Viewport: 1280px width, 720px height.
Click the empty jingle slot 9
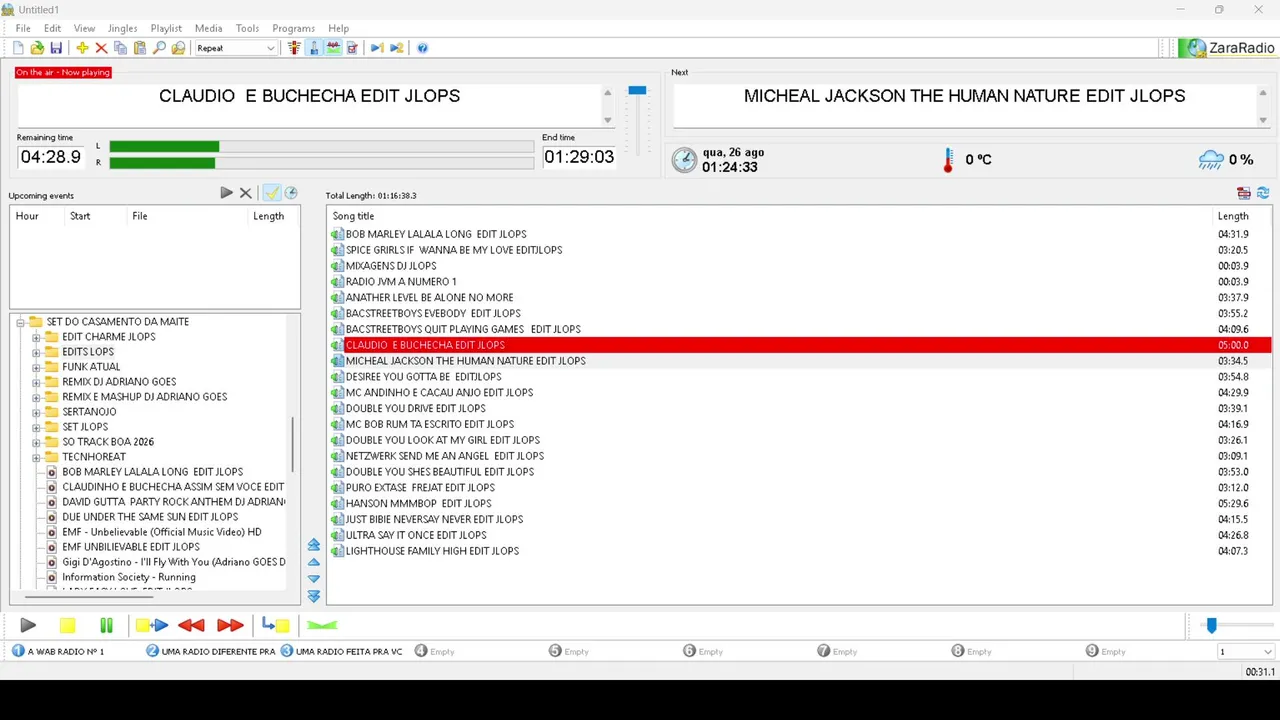1106,651
